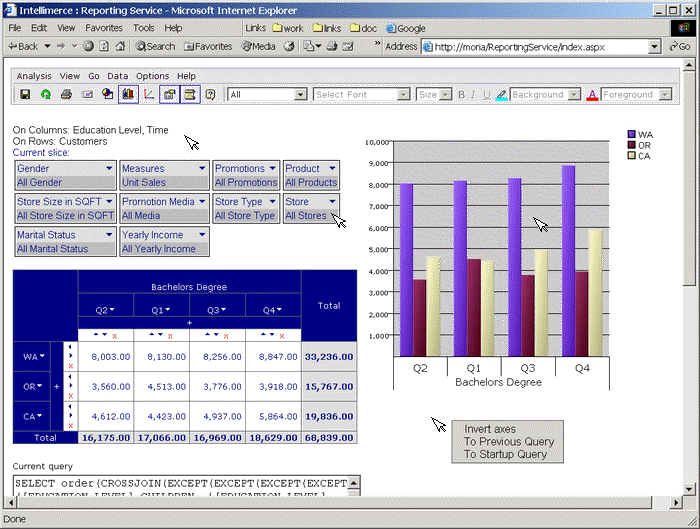Click the Bold formatting icon
This screenshot has width=700, height=529.
tap(462, 95)
